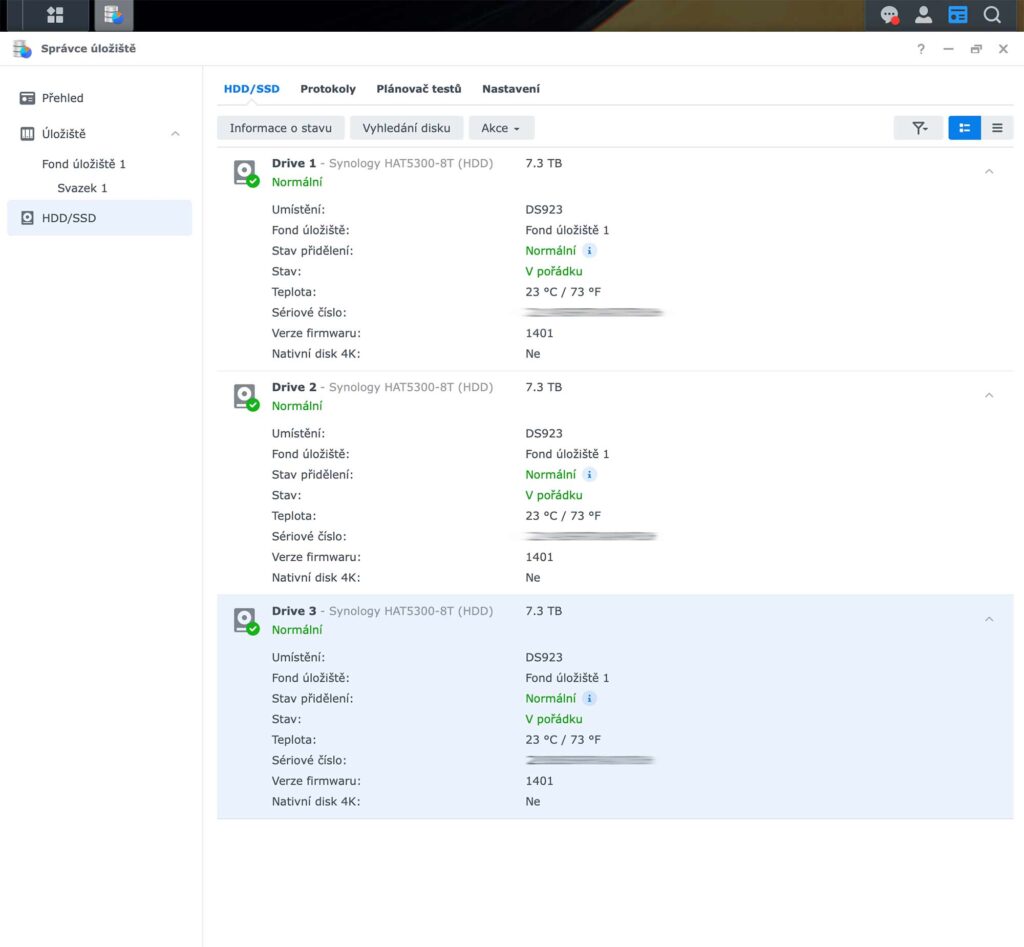Click the Drive 3 disk status icon
Viewport: 1024px width, 947px height.
point(246,622)
